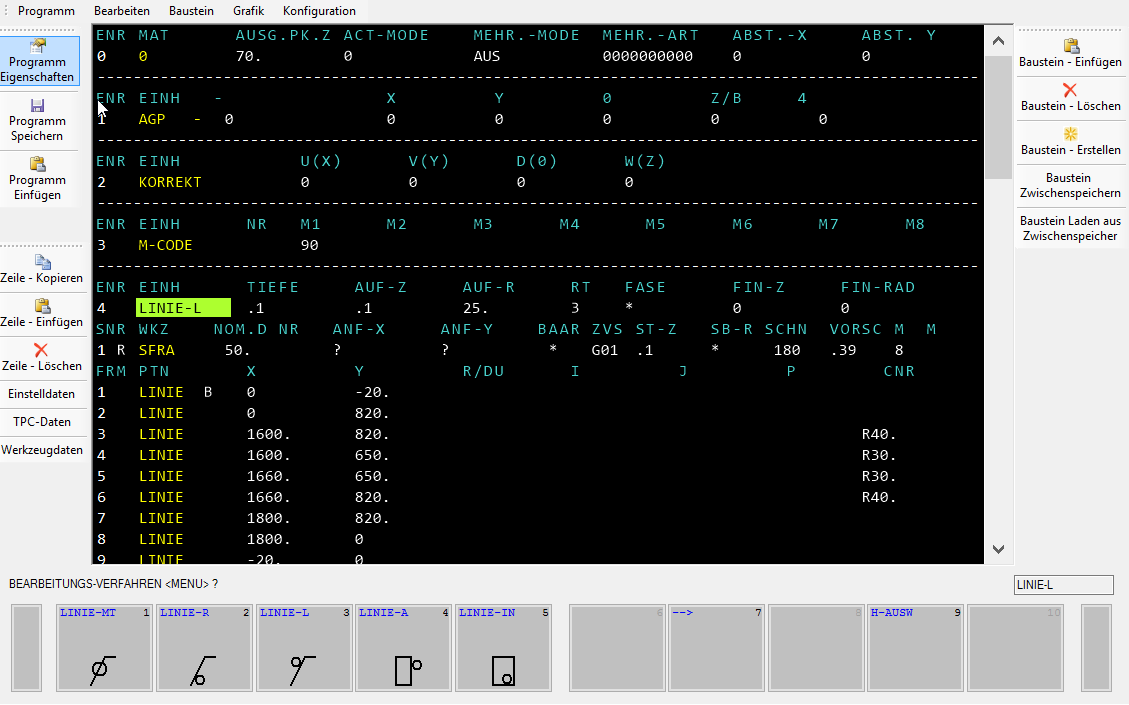Open the Grafik menu

(248, 11)
